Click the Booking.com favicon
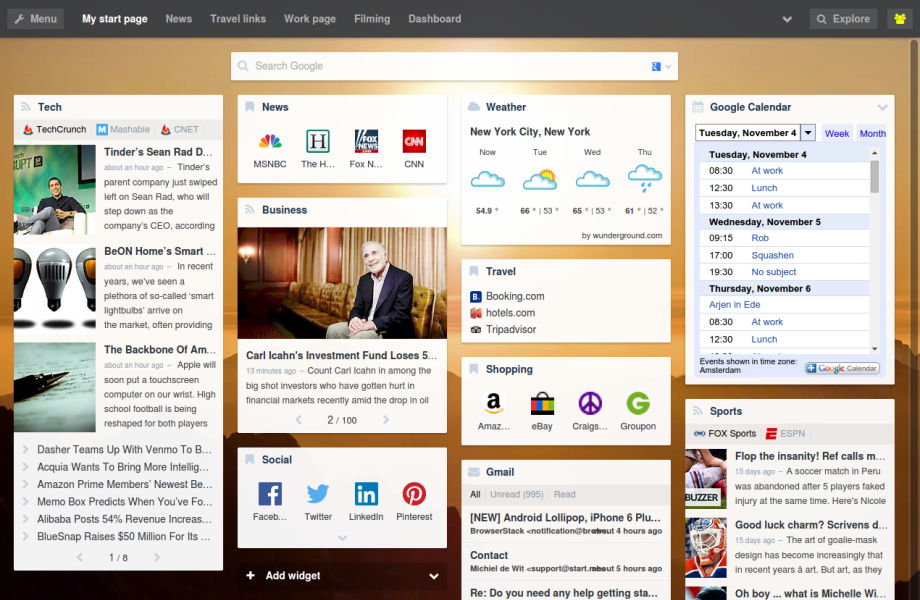The width and height of the screenshot is (920, 600). [476, 297]
